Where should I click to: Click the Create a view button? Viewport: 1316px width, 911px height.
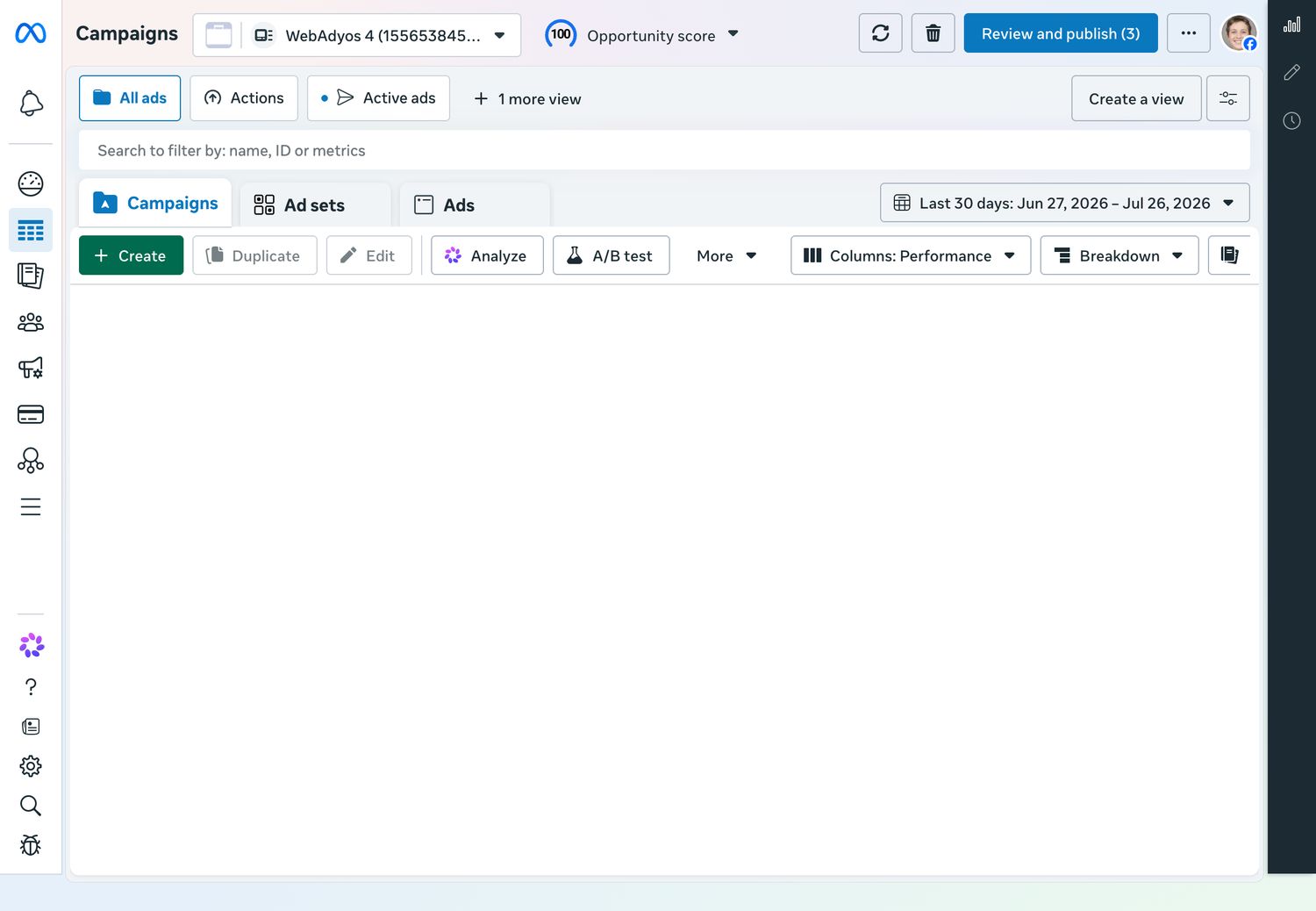tap(1136, 98)
